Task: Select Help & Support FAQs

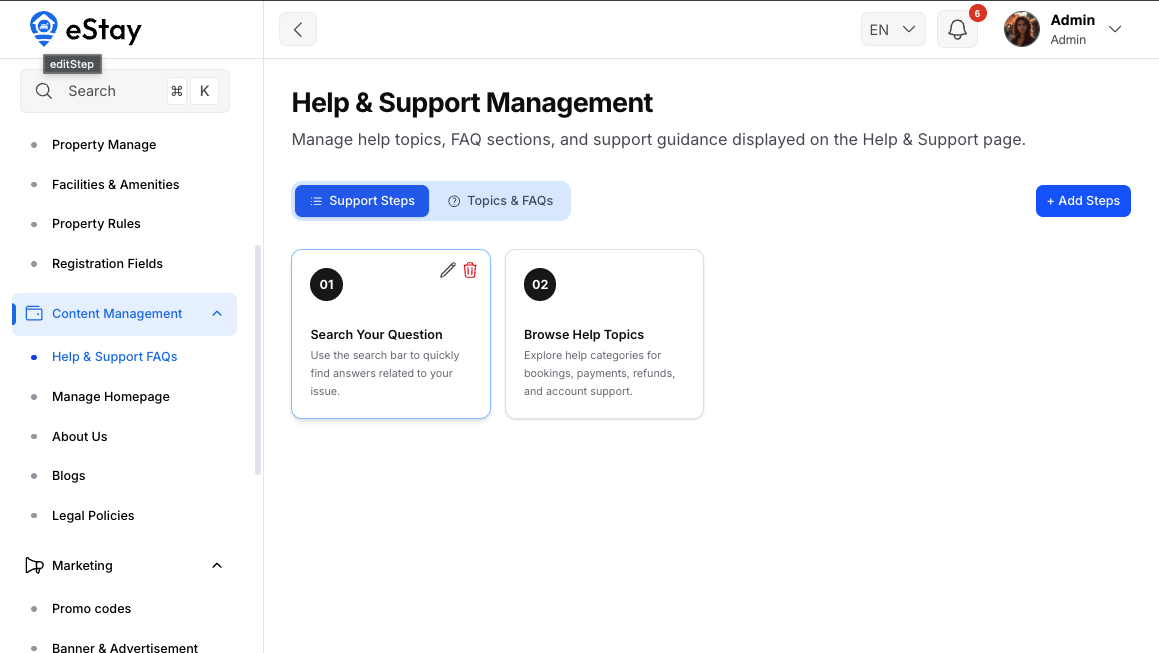Action: click(115, 357)
